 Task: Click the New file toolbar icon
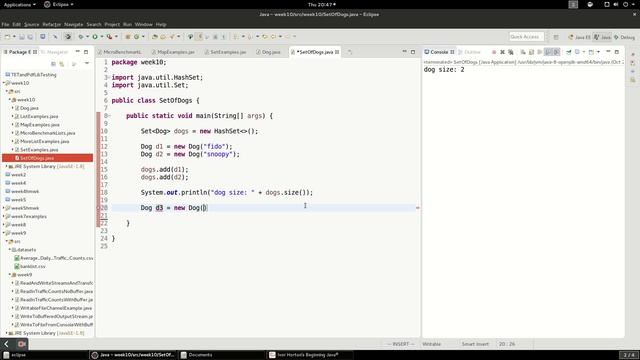7,37
